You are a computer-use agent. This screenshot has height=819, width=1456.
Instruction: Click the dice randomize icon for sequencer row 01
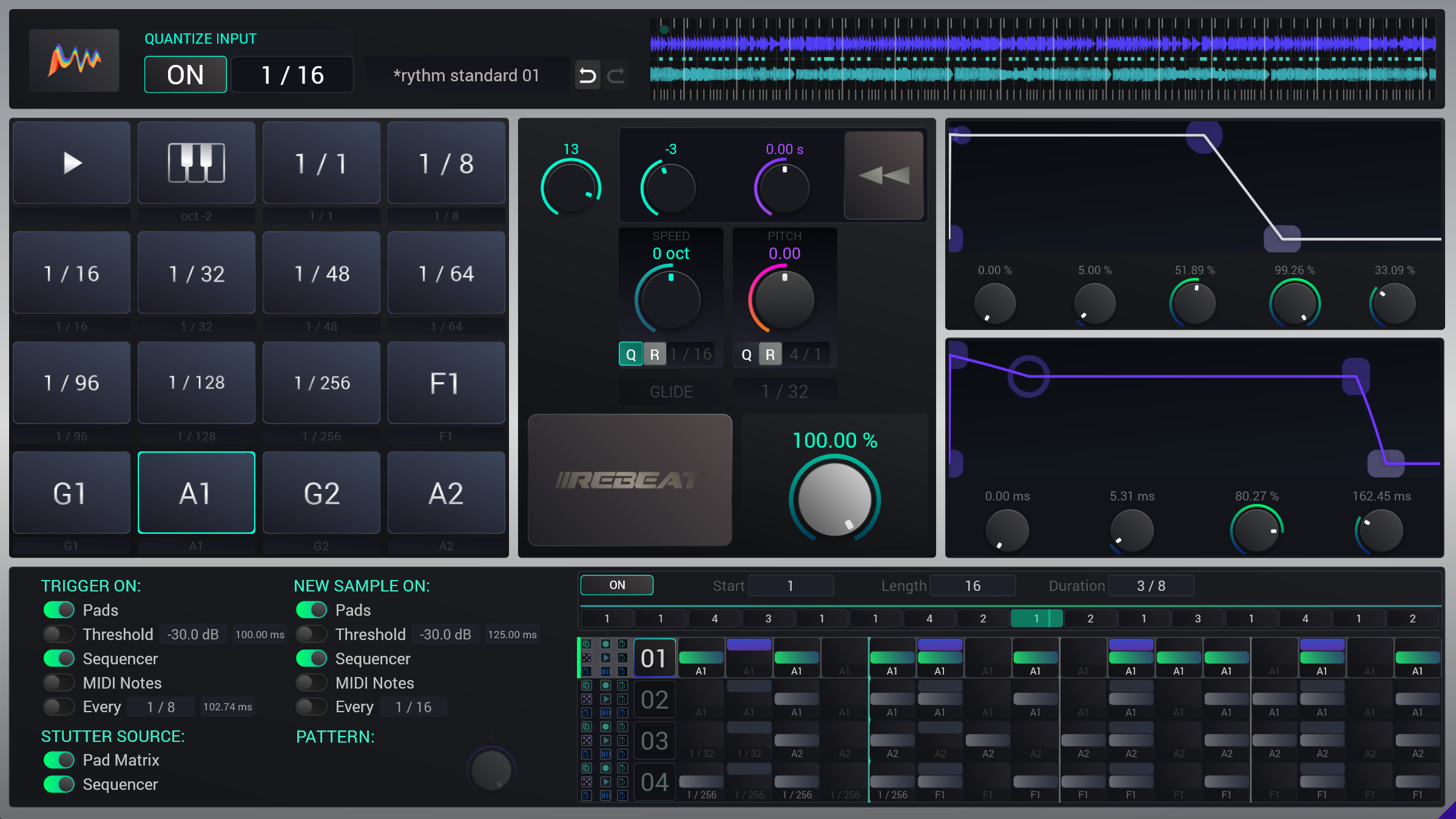587,658
